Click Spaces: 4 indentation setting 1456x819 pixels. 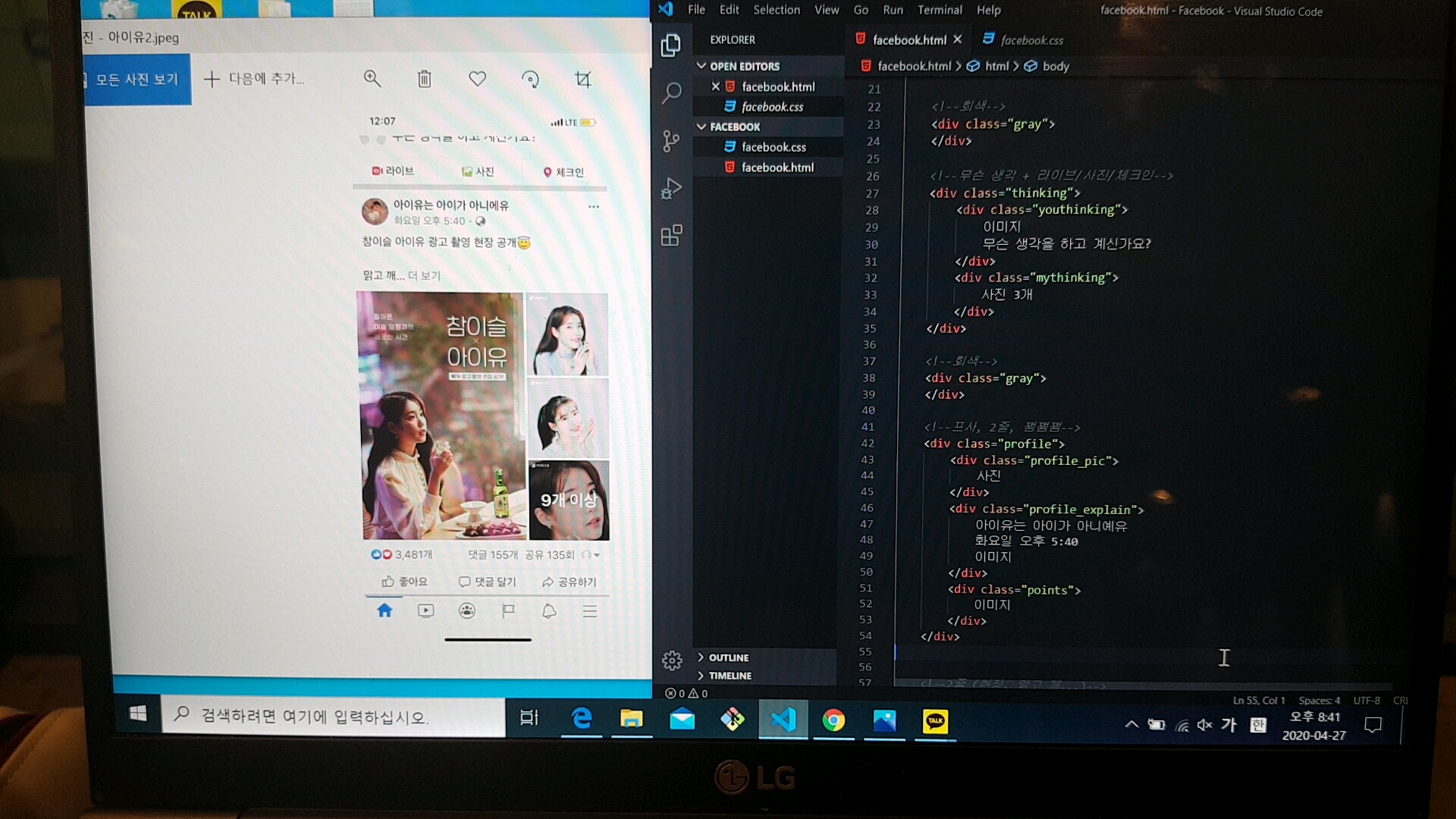click(1319, 701)
